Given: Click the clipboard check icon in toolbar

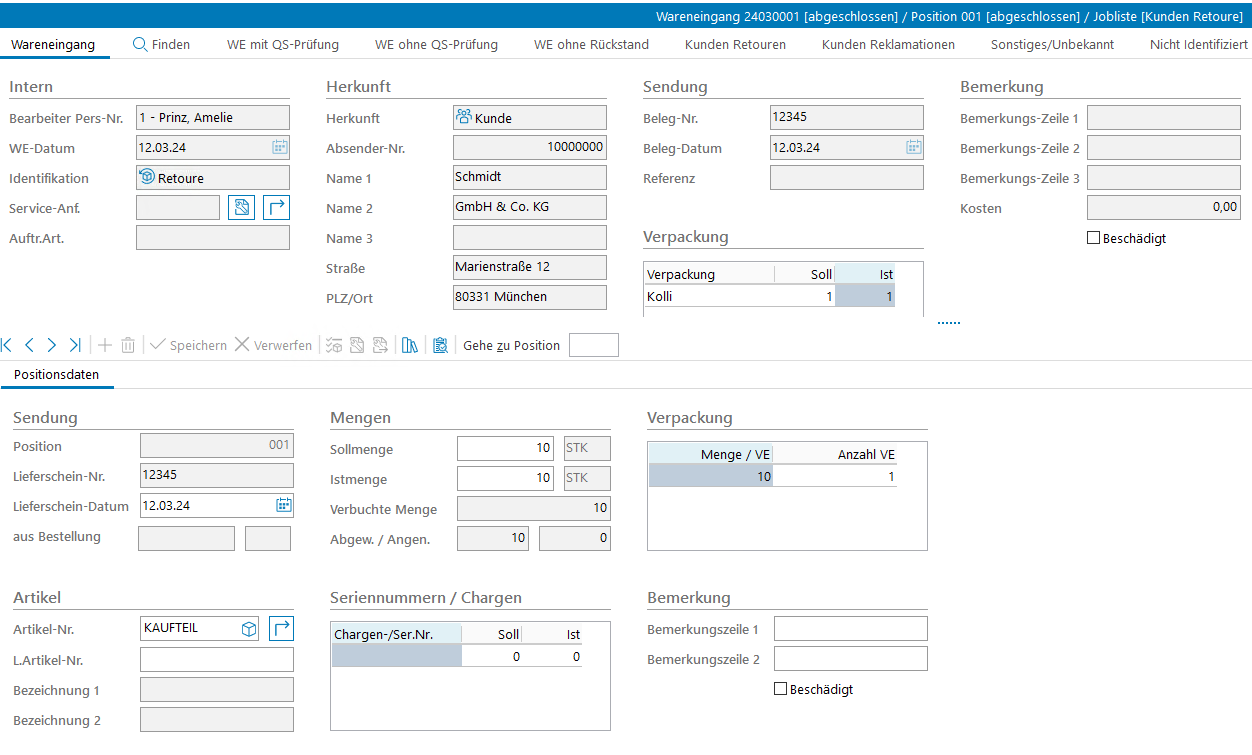Looking at the screenshot, I should pyautogui.click(x=440, y=345).
